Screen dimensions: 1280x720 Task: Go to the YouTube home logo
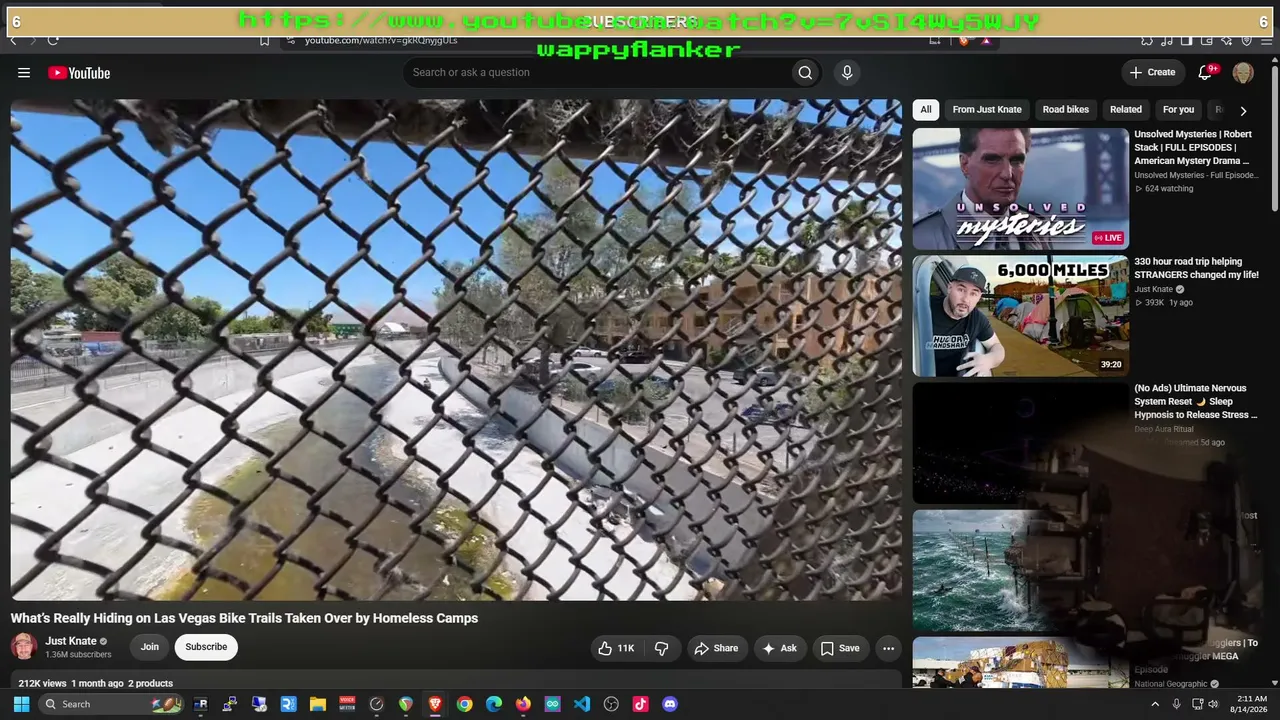(x=79, y=73)
